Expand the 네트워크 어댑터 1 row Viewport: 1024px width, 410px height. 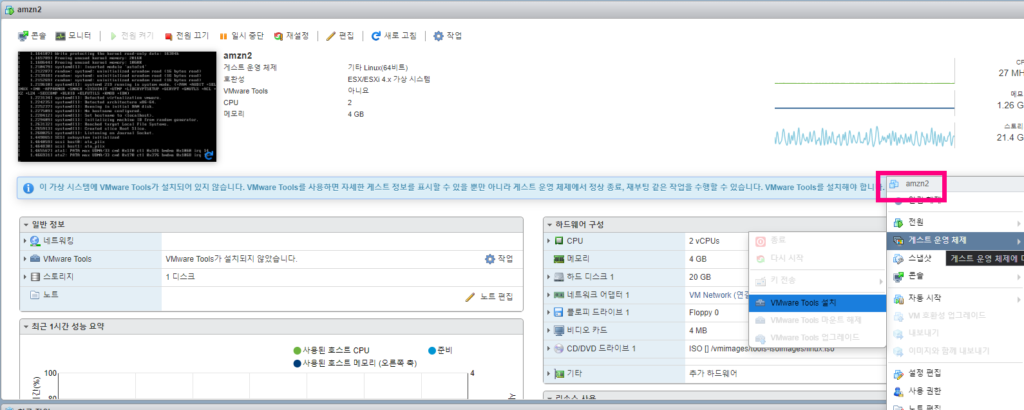click(549, 294)
